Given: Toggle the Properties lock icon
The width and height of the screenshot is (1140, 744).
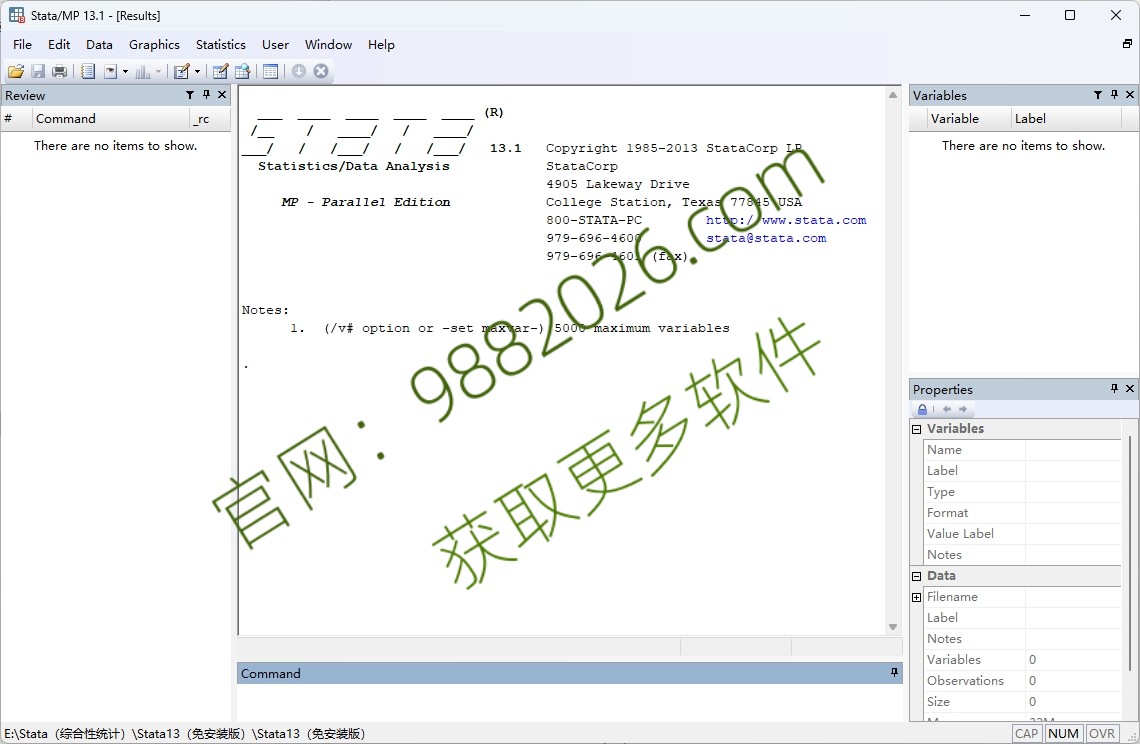Looking at the screenshot, I should click(x=923, y=409).
